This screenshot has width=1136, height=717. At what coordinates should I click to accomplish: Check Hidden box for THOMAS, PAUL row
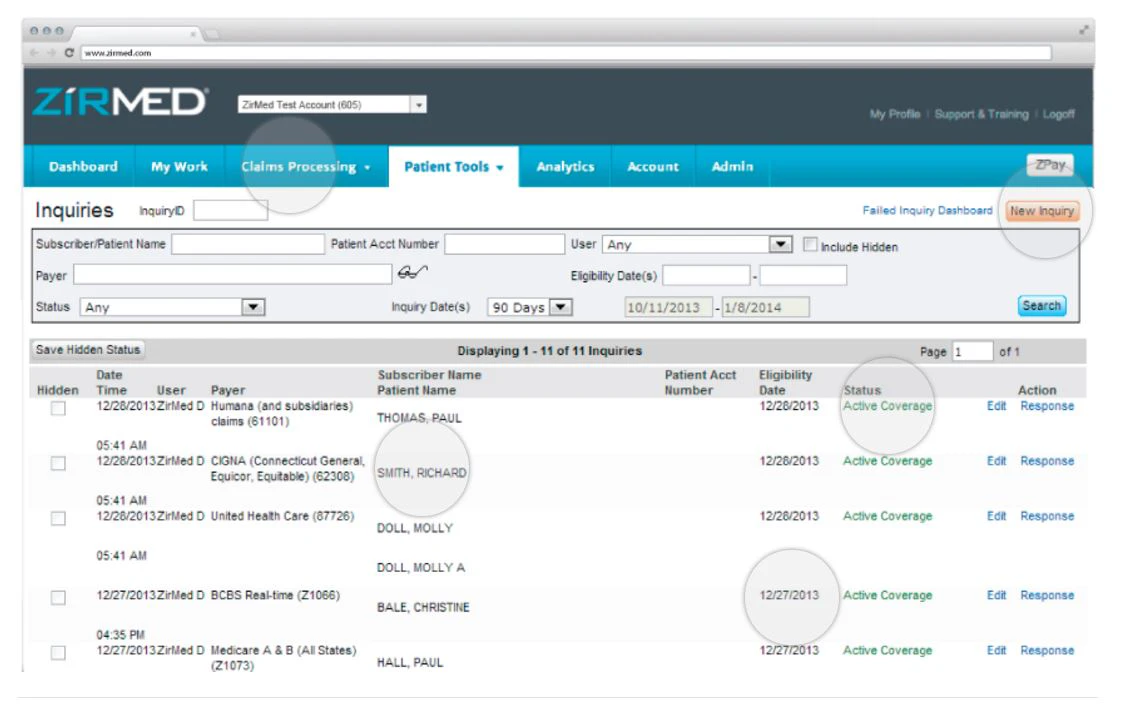coord(58,408)
